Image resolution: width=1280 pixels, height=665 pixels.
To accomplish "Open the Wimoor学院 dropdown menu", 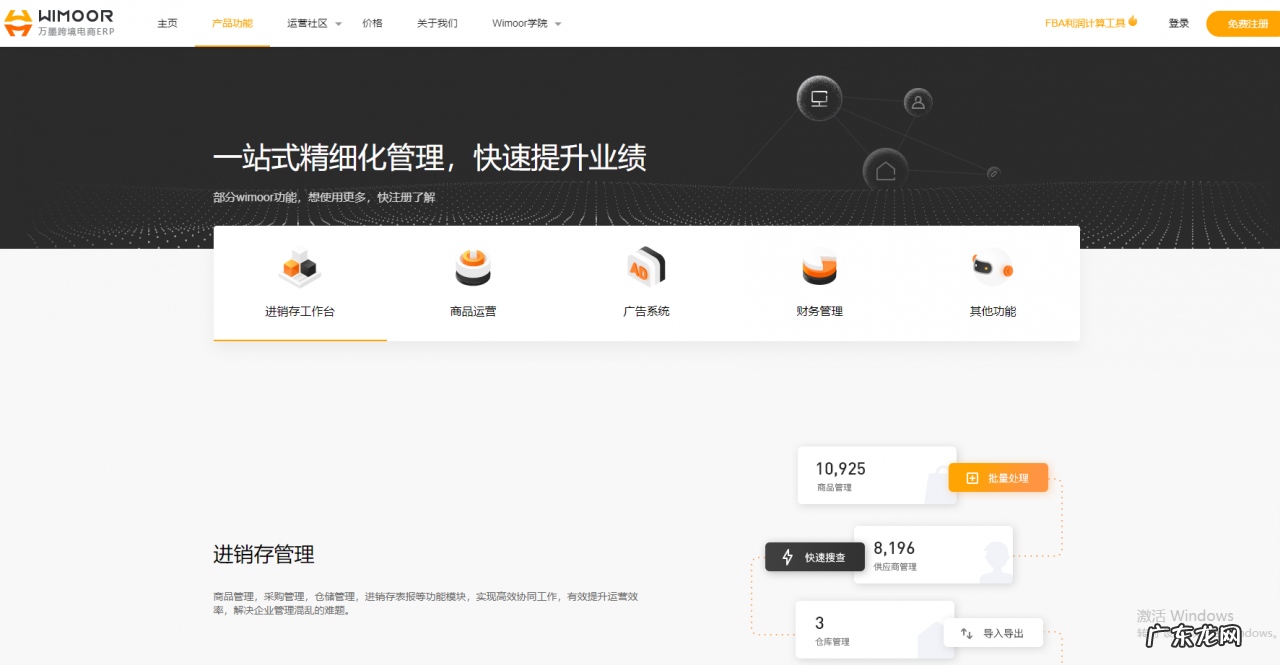I will coord(522,22).
